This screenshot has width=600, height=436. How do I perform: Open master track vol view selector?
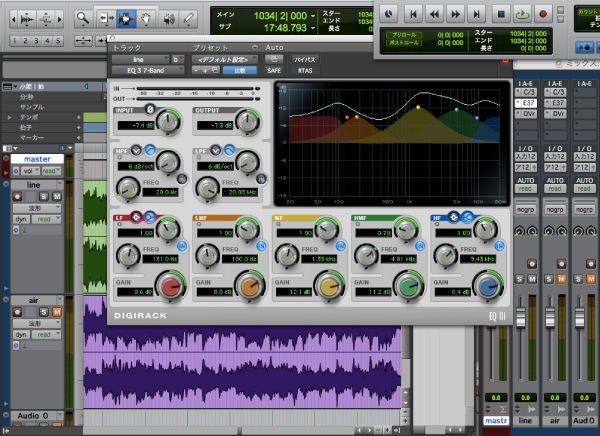[30, 171]
